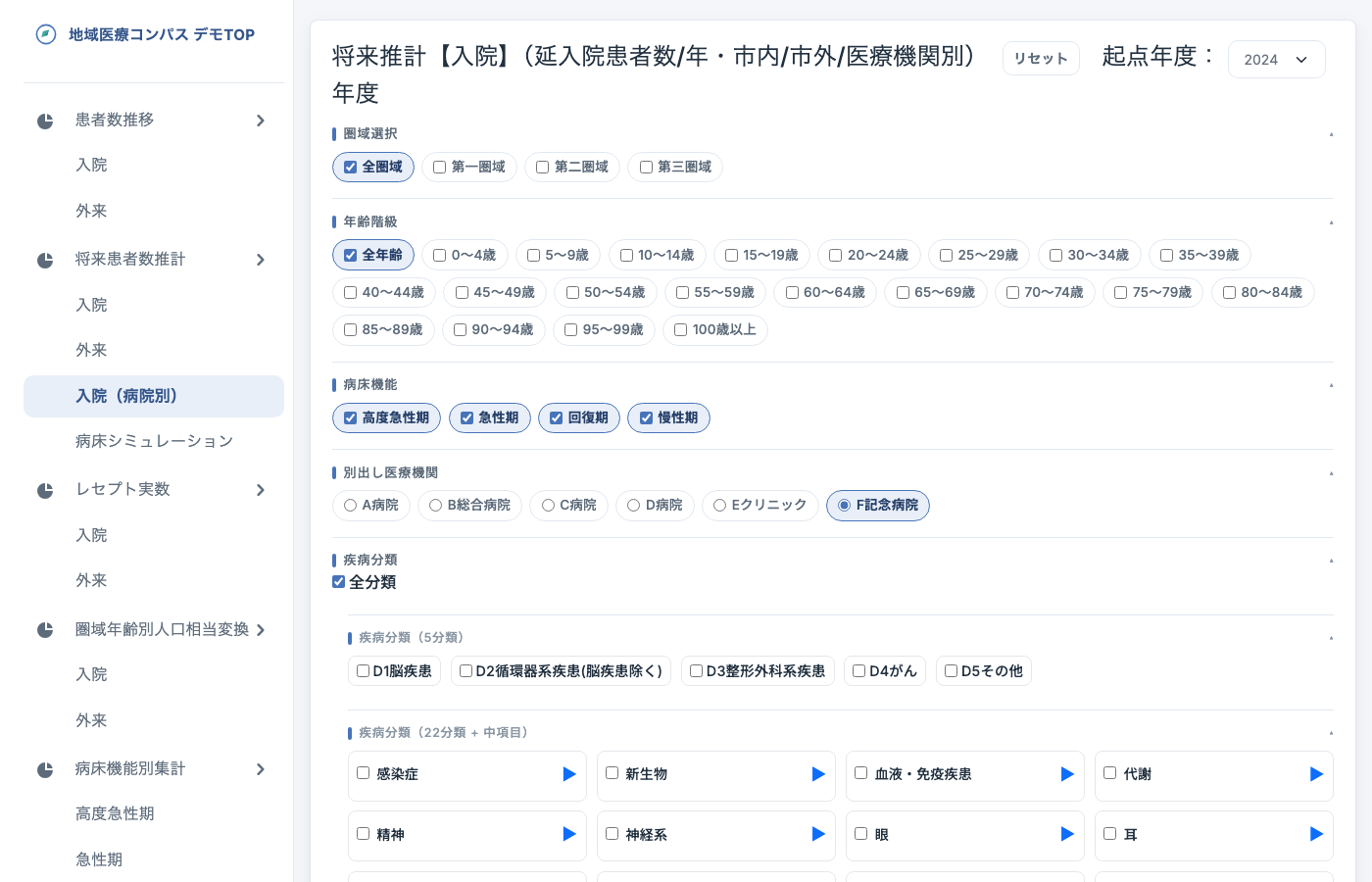
Task: Click the compass logo icon beside 地域医療コンパス
Action: [46, 34]
